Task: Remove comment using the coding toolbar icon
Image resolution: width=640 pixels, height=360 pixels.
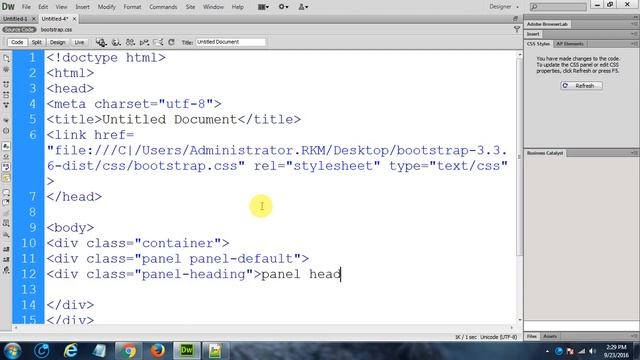Action: [x=6, y=202]
